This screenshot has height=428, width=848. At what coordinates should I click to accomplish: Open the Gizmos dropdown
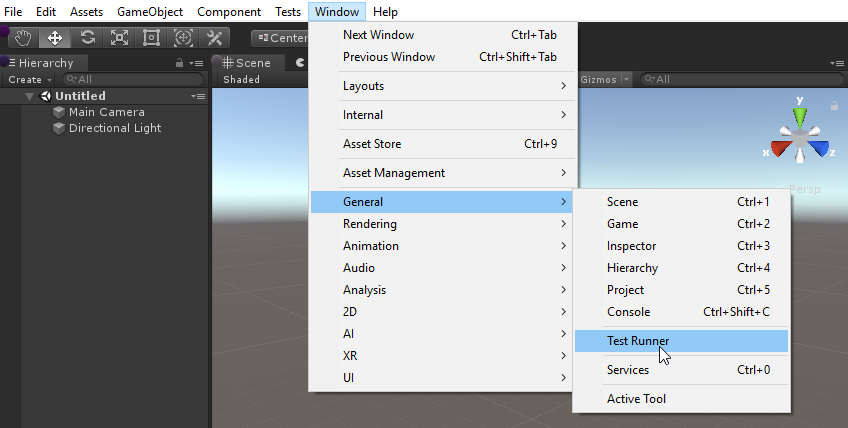[606, 79]
